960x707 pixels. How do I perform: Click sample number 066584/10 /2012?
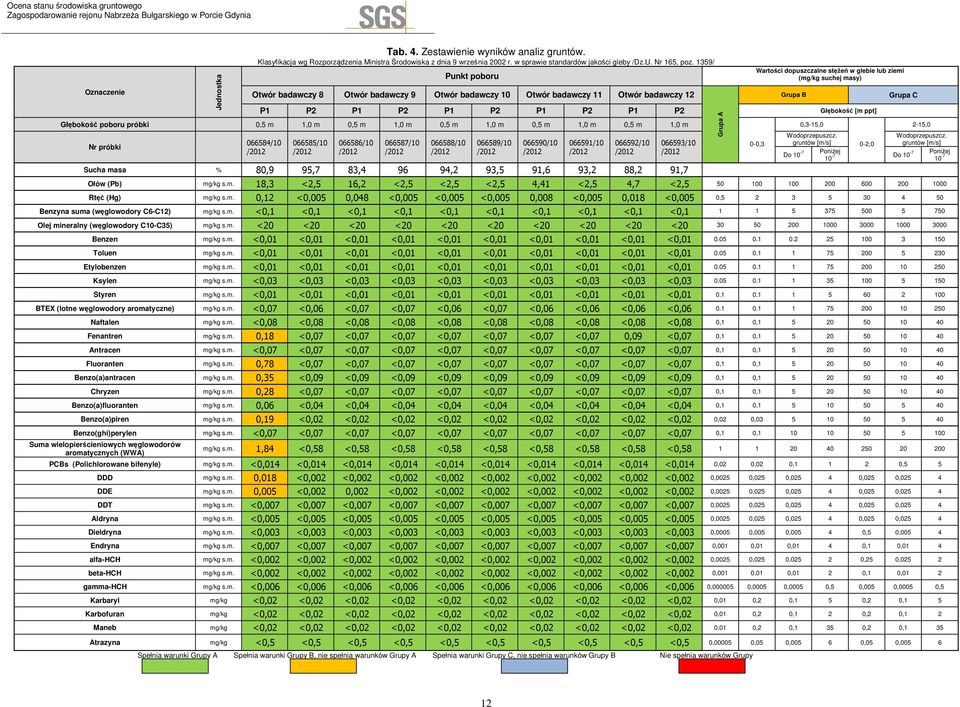[x=264, y=147]
